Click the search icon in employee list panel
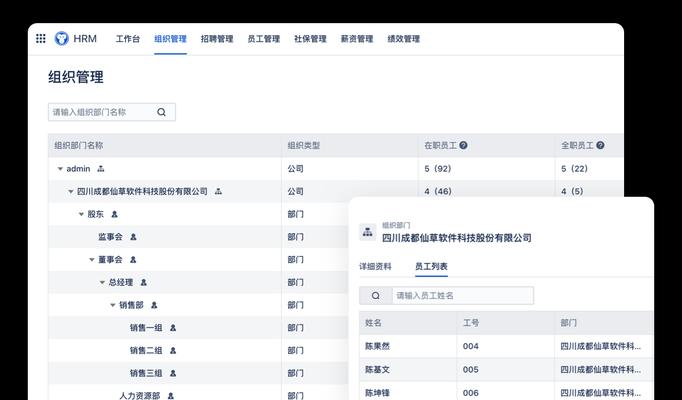 coord(375,296)
